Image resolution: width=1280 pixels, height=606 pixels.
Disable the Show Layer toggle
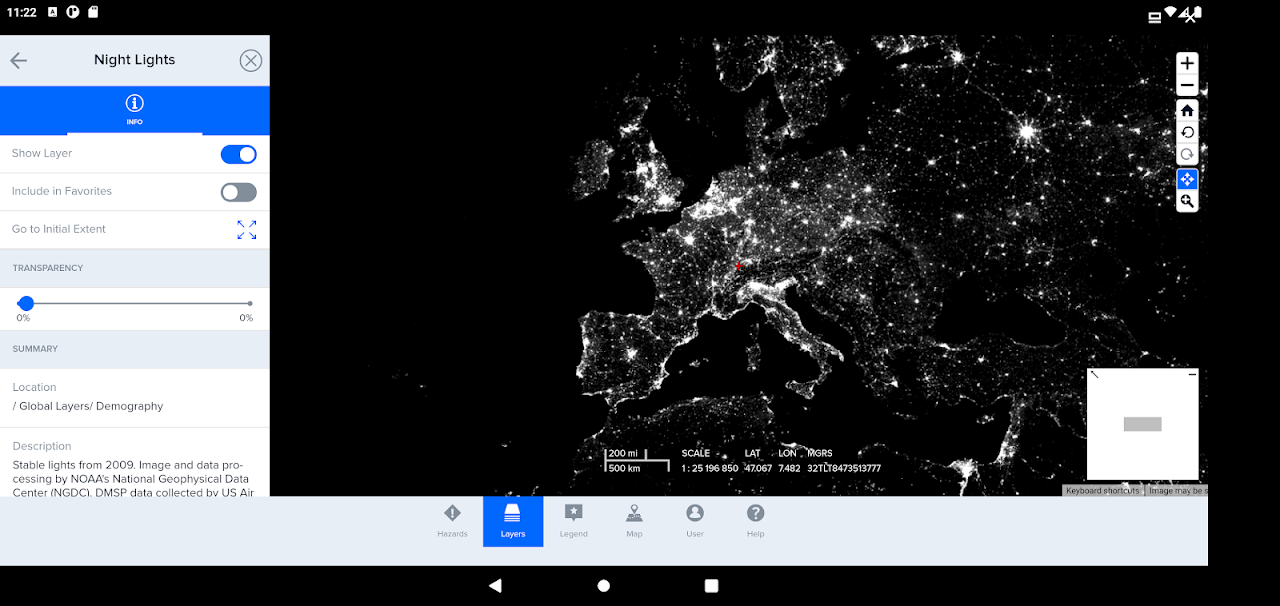pyautogui.click(x=238, y=154)
